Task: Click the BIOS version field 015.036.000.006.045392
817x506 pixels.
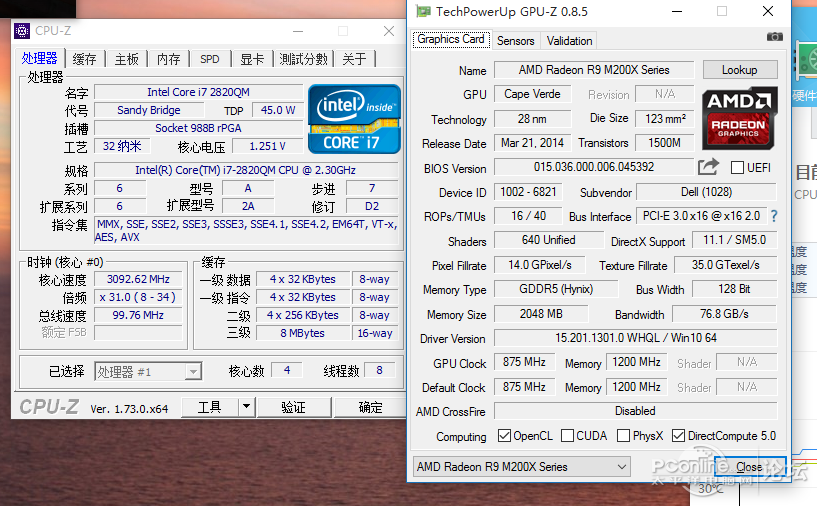Action: [x=594, y=167]
